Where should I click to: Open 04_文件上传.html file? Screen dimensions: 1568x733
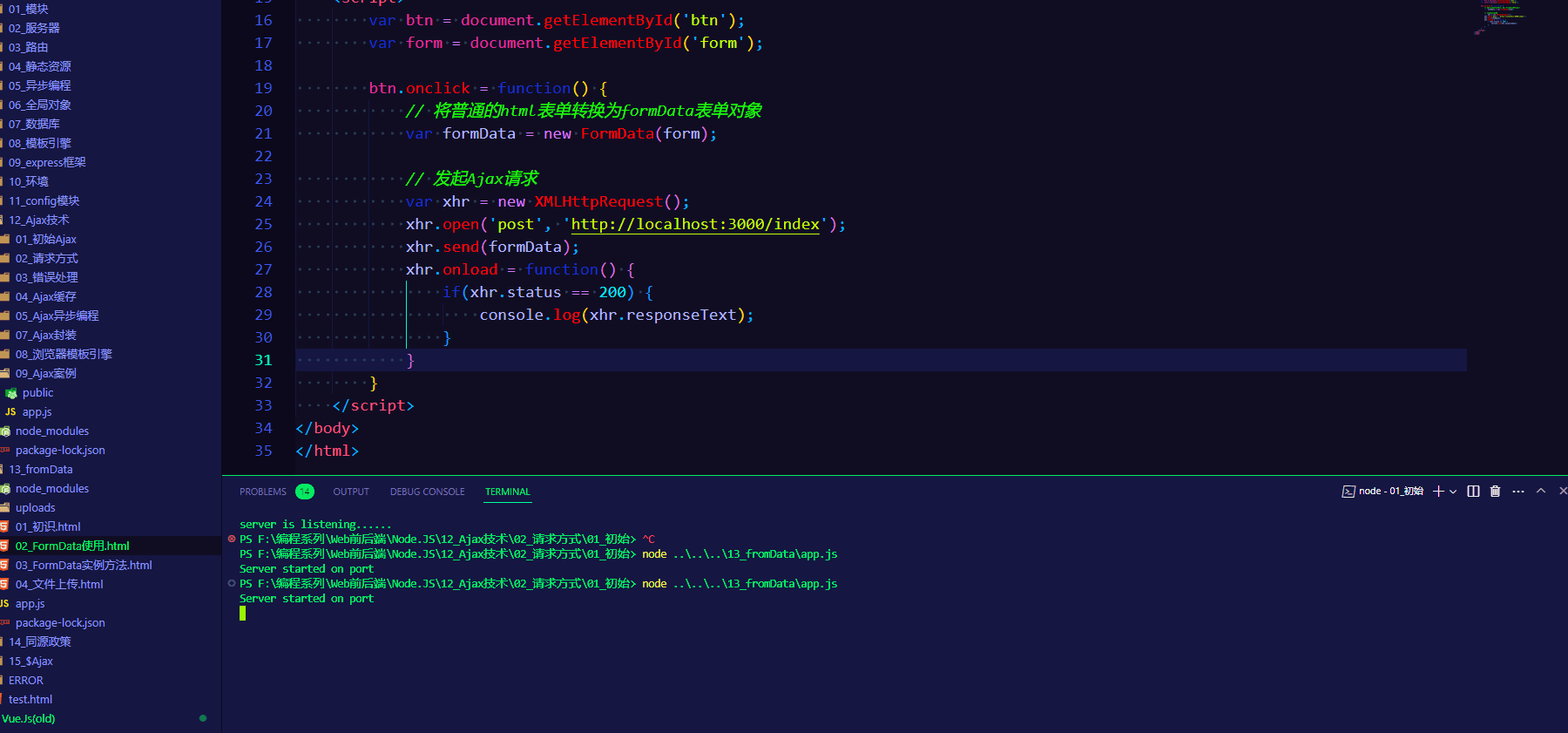click(x=59, y=584)
